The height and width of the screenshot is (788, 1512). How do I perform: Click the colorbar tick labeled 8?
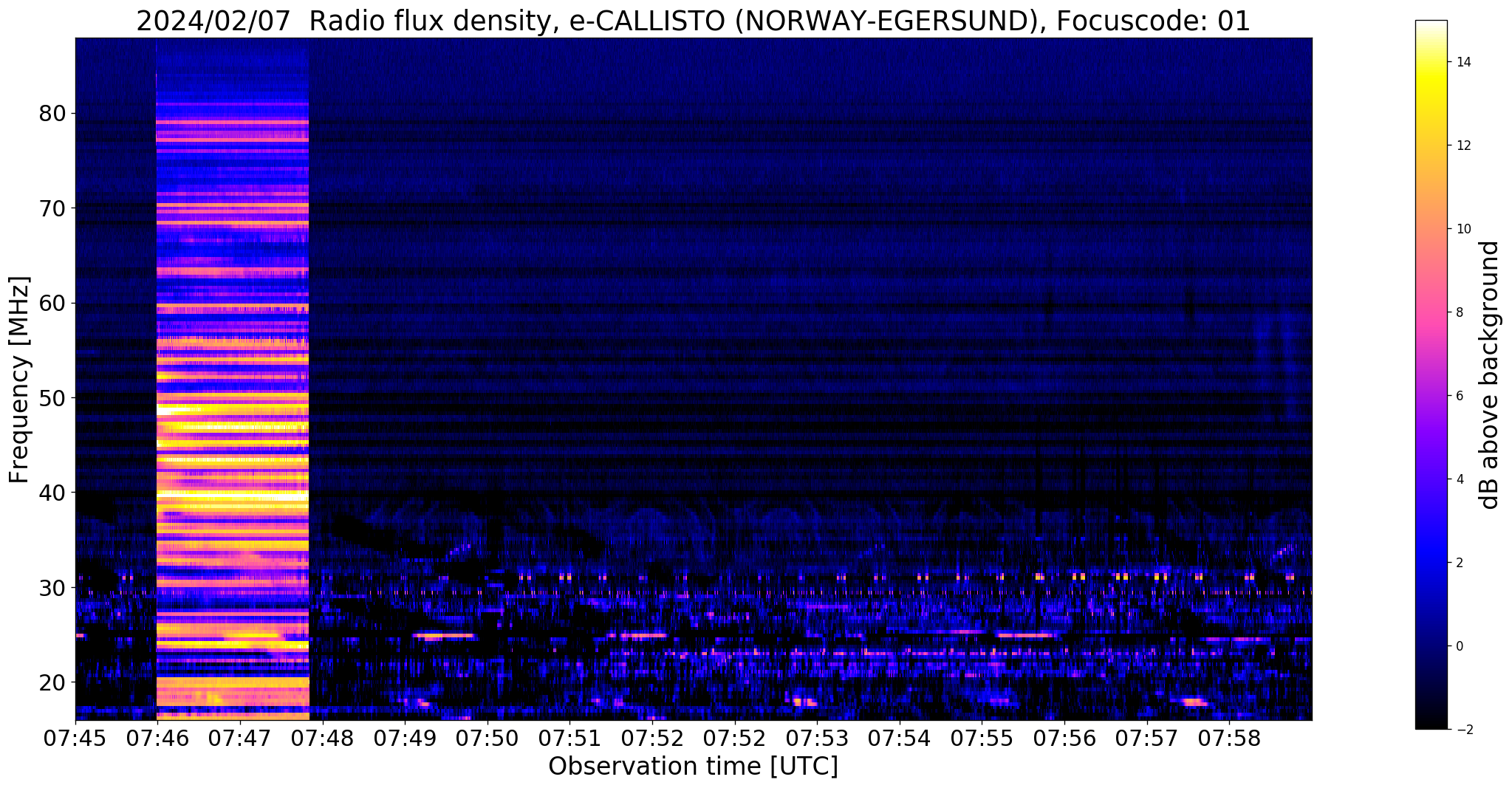coord(1459,312)
